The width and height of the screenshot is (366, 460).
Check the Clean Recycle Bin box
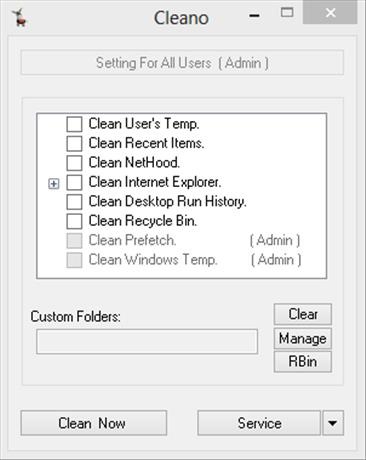coord(74,221)
